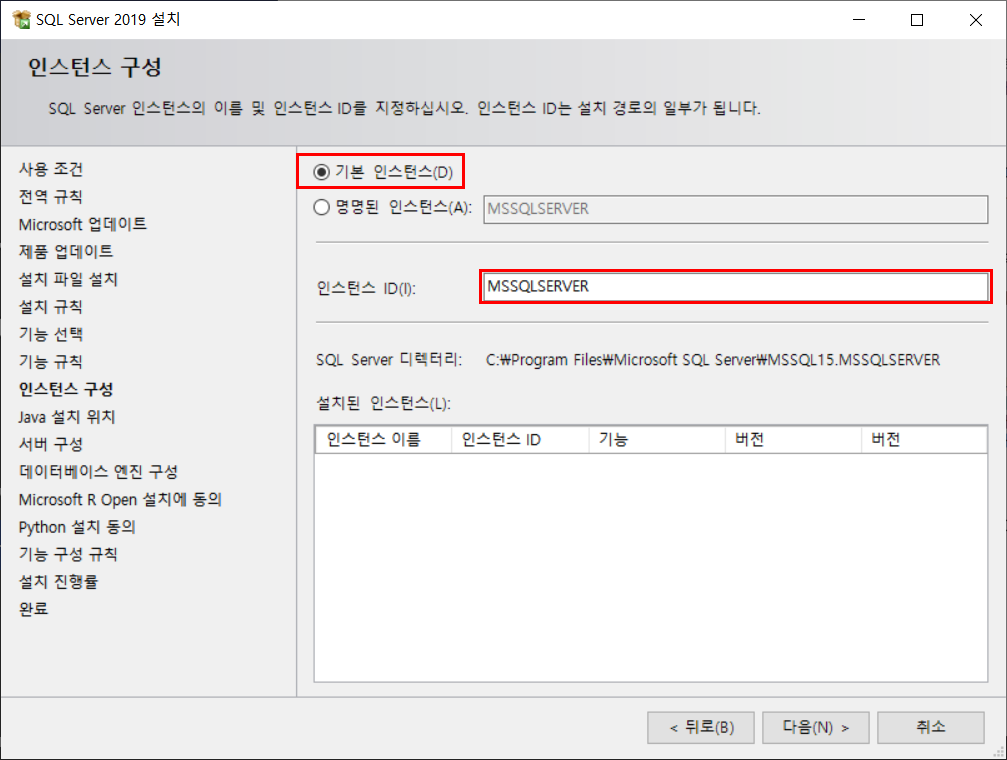The width and height of the screenshot is (1007, 760).
Task: Click the 설치 규칙 step
Action: tap(51, 306)
